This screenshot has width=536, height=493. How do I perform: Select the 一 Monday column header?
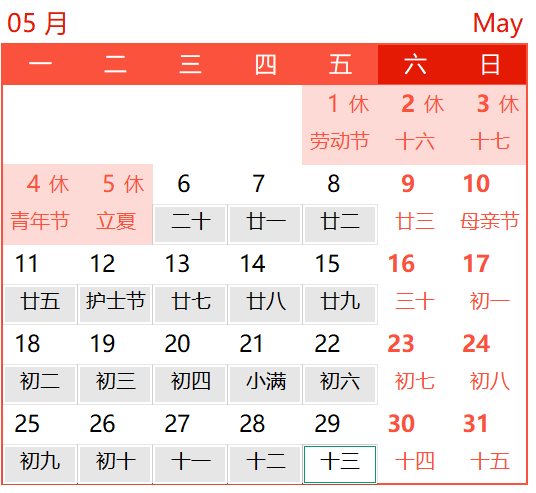click(x=40, y=64)
